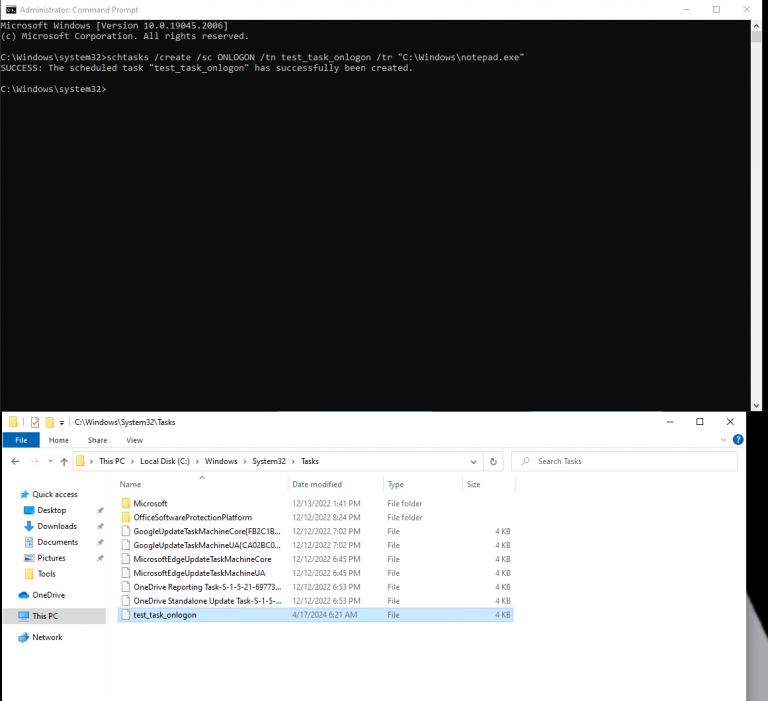The width and height of the screenshot is (768, 701).
Task: Click the test_task_onlogon file icon
Action: 126,614
